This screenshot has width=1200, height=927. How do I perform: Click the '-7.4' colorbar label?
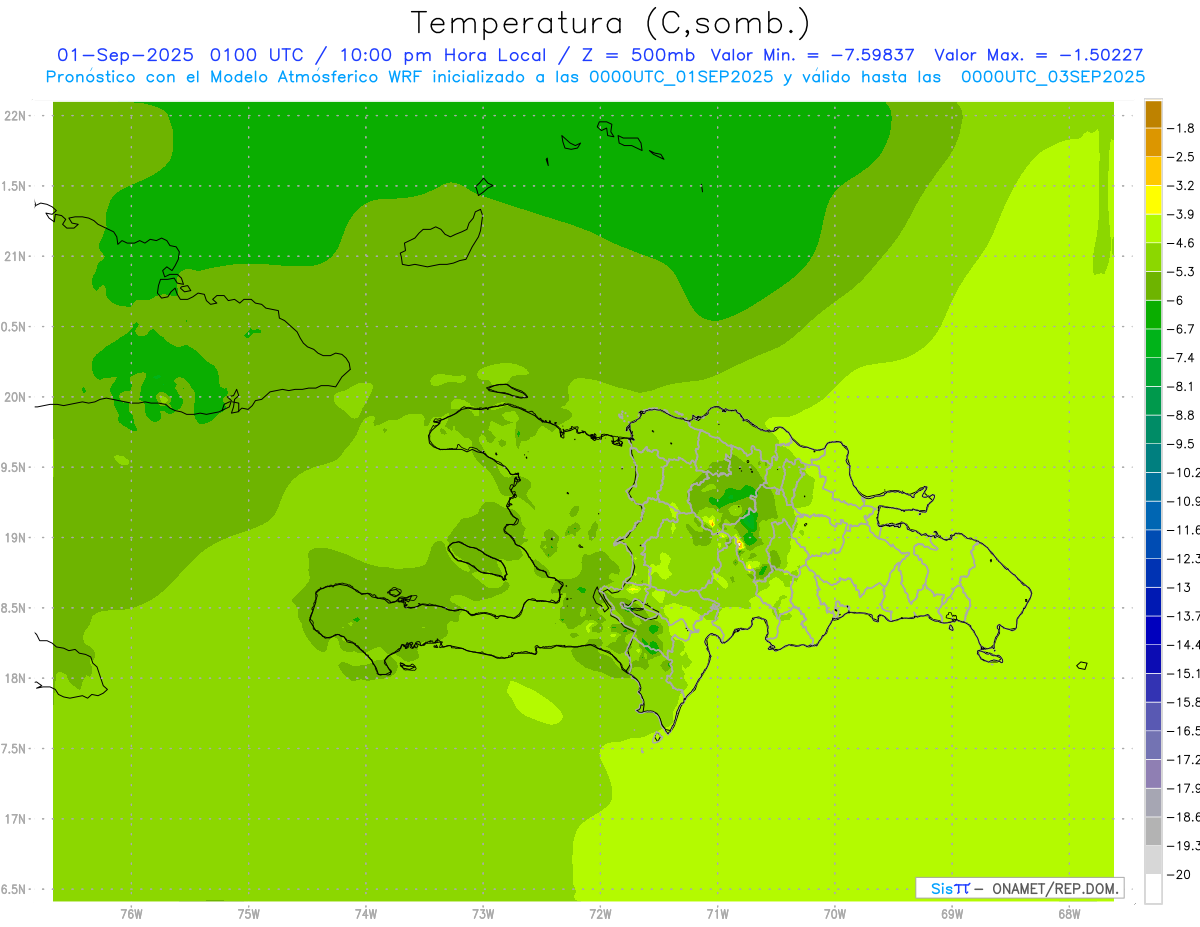[1183, 358]
